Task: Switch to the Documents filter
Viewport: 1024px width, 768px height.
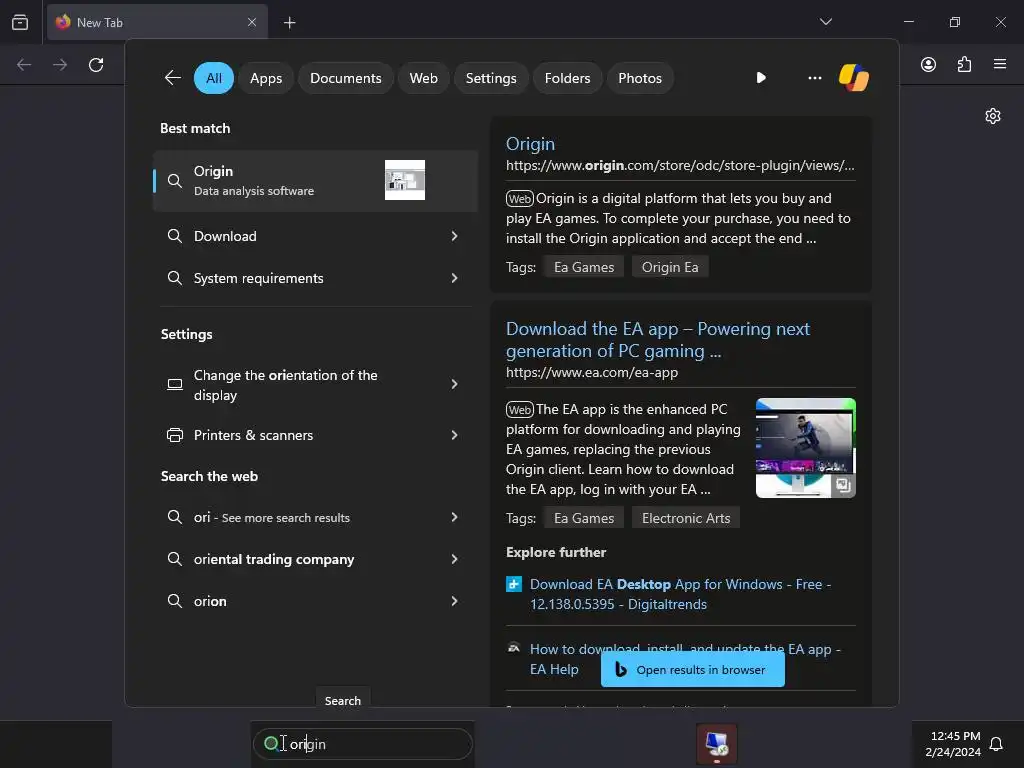Action: pos(345,78)
